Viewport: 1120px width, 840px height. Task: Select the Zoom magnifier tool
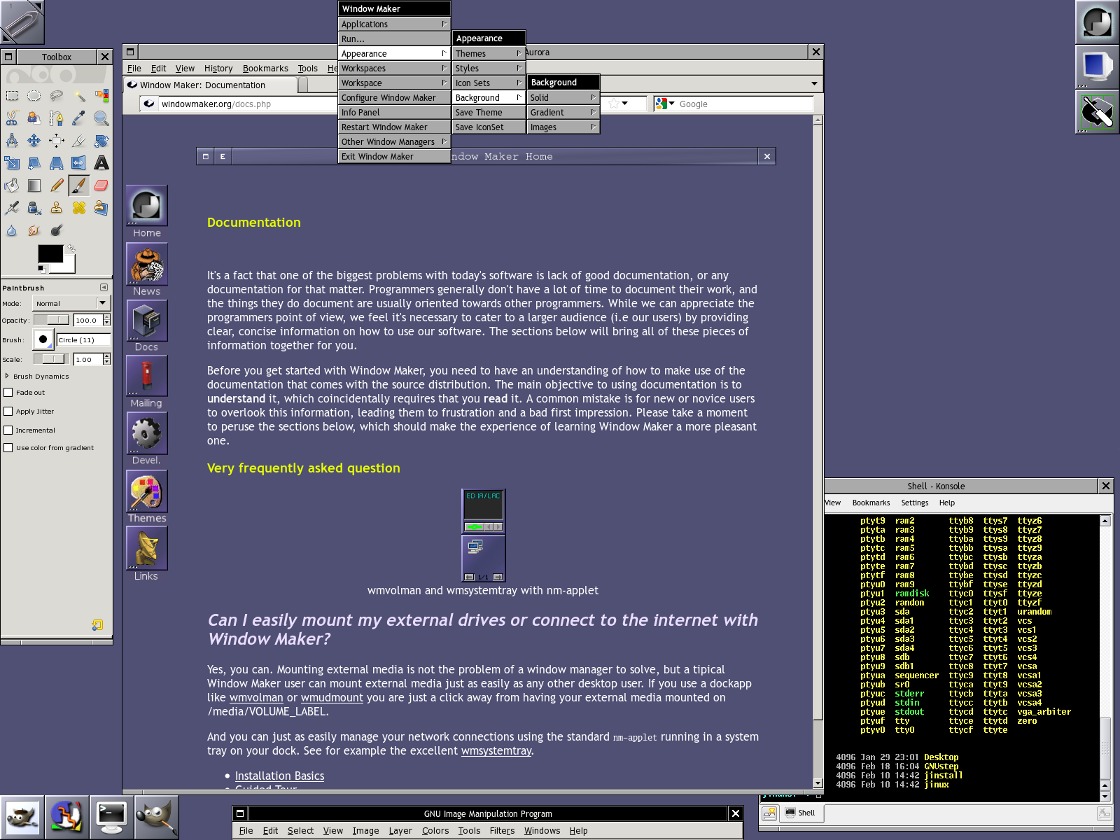click(x=101, y=118)
